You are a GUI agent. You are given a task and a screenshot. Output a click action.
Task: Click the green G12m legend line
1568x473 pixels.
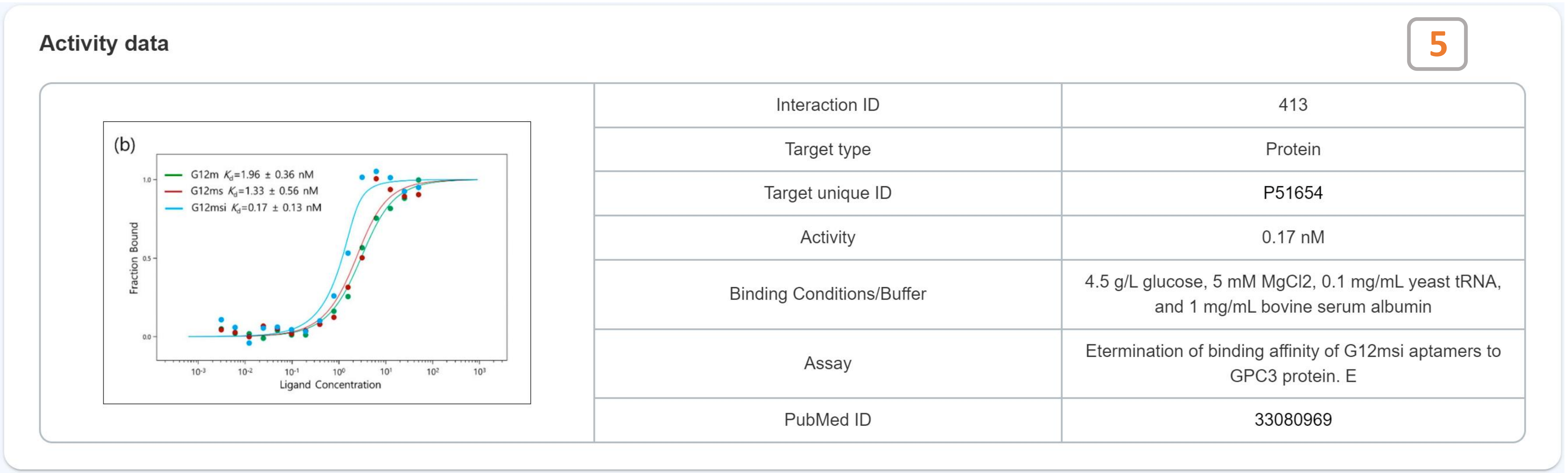(x=173, y=175)
